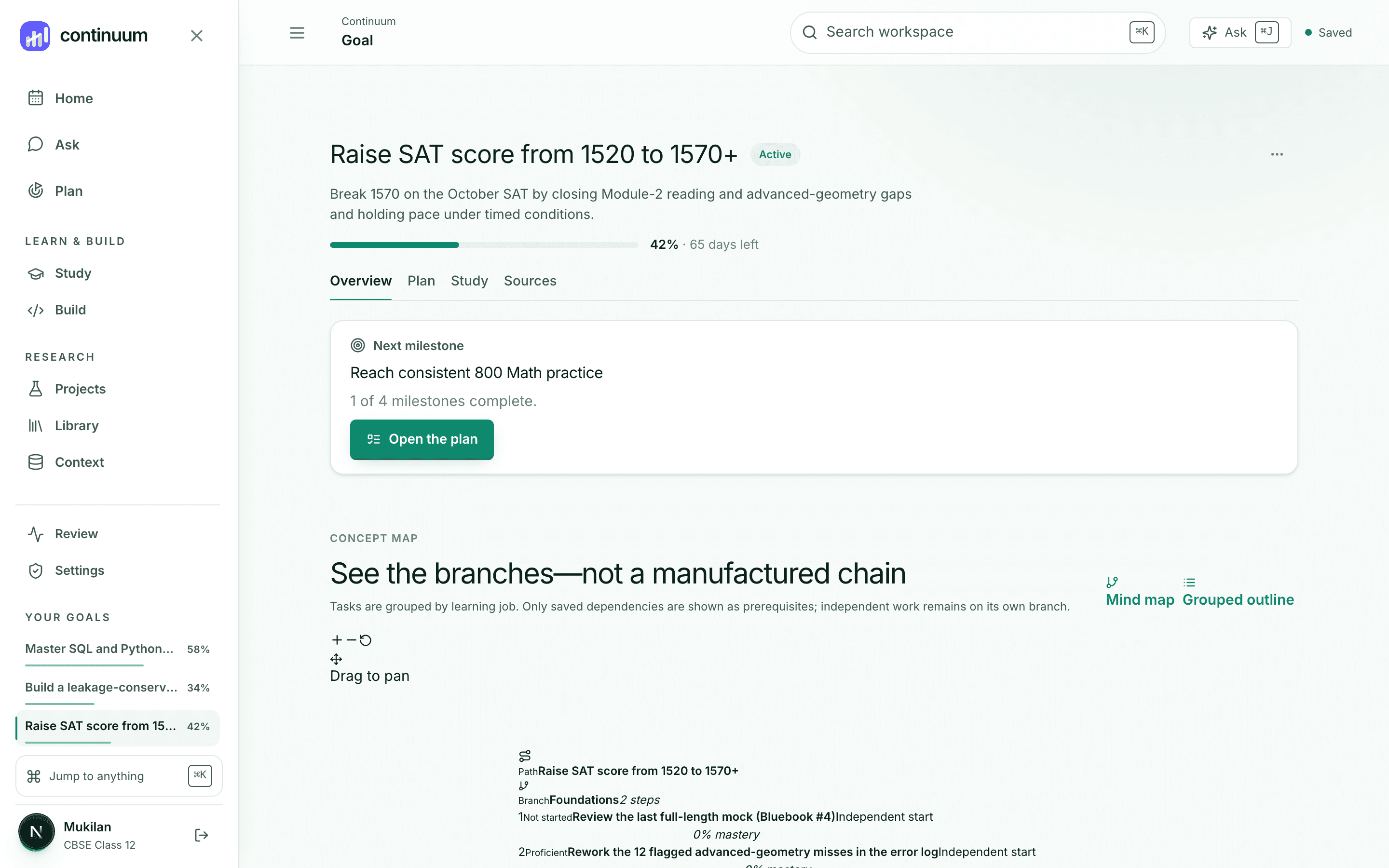Switch concept map to Mind map view

(1140, 592)
